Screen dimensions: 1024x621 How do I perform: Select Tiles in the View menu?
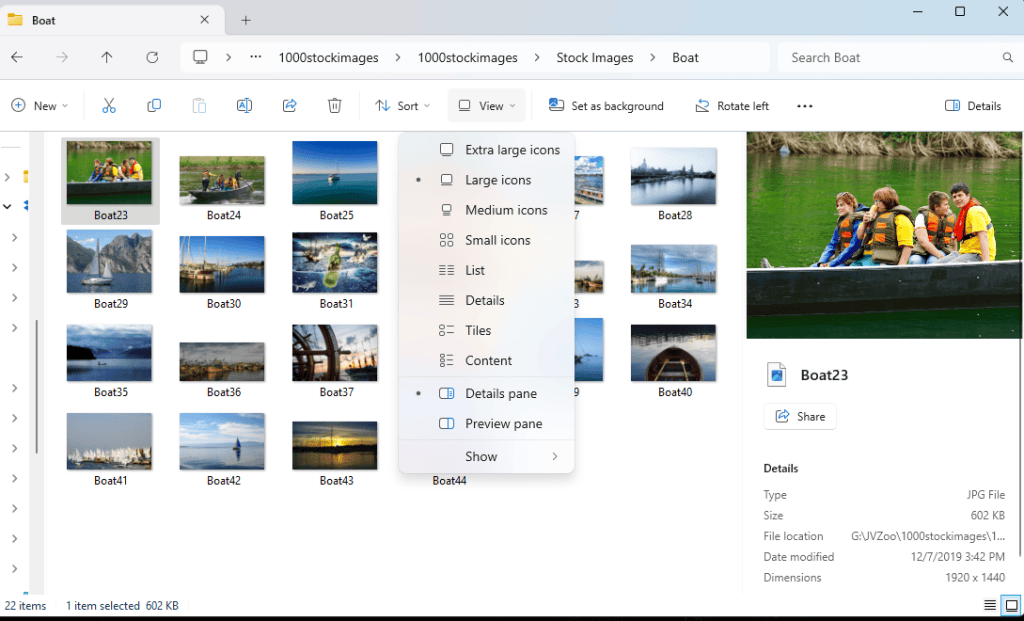[478, 330]
